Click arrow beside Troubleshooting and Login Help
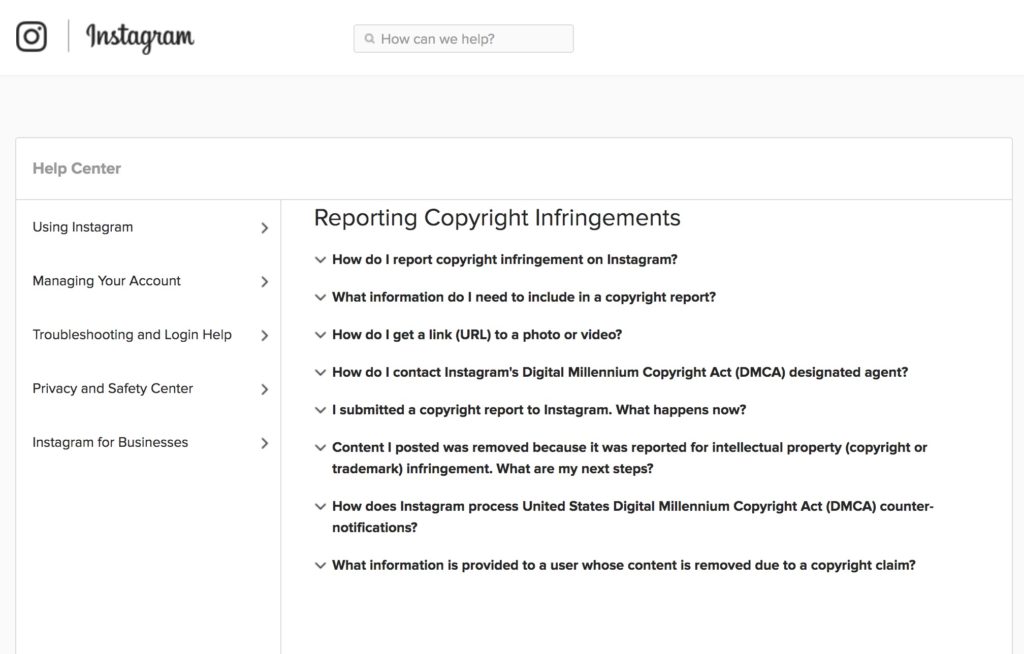The image size is (1024, 654). 264,335
